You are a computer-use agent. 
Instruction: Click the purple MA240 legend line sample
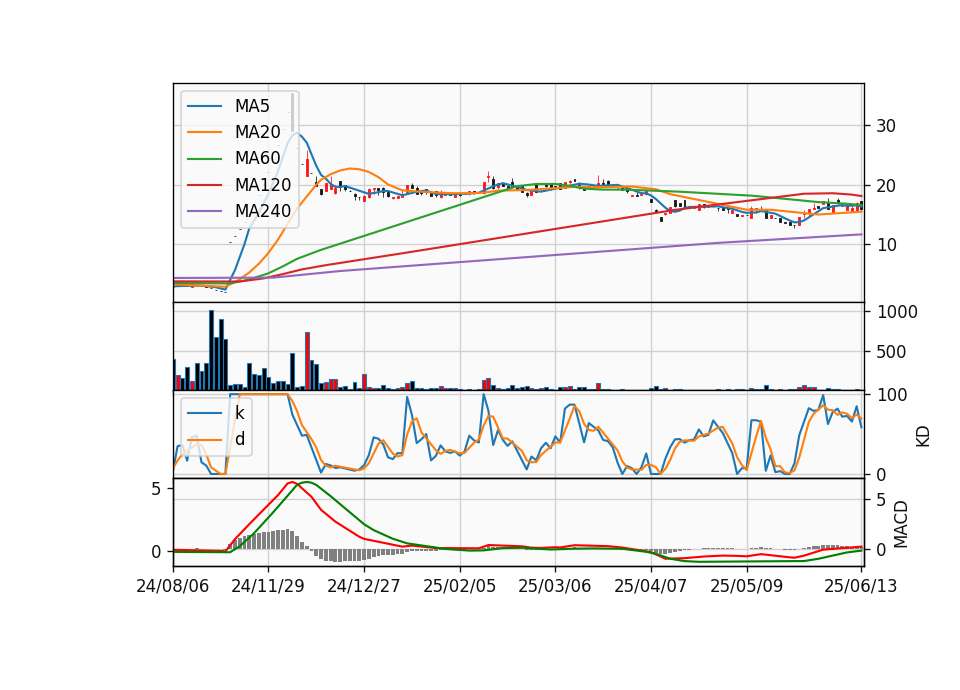204,211
